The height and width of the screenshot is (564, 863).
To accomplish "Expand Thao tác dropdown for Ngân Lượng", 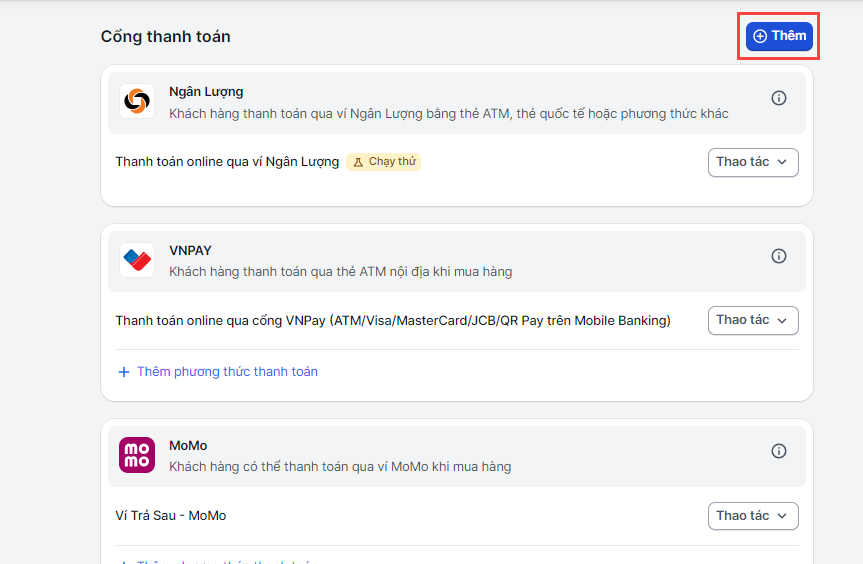I will tap(753, 162).
